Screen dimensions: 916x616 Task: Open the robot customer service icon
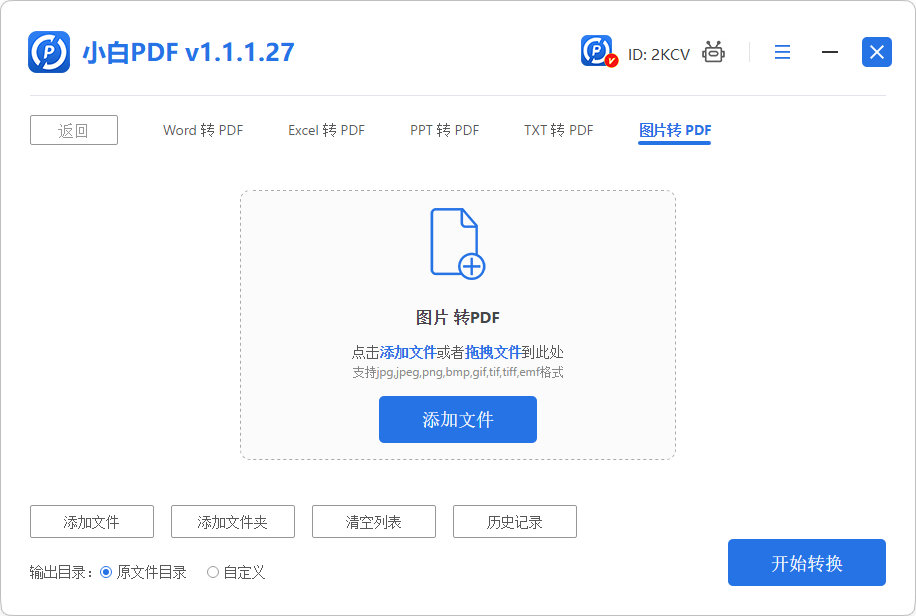(x=713, y=52)
